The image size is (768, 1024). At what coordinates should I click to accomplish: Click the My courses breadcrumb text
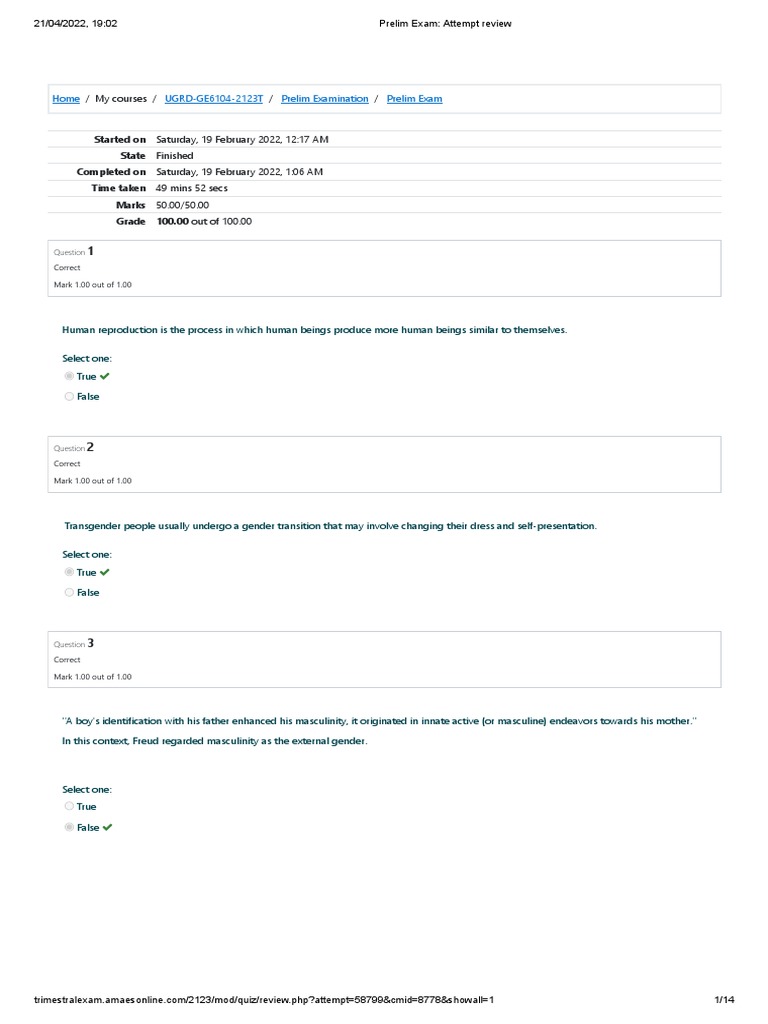(121, 99)
